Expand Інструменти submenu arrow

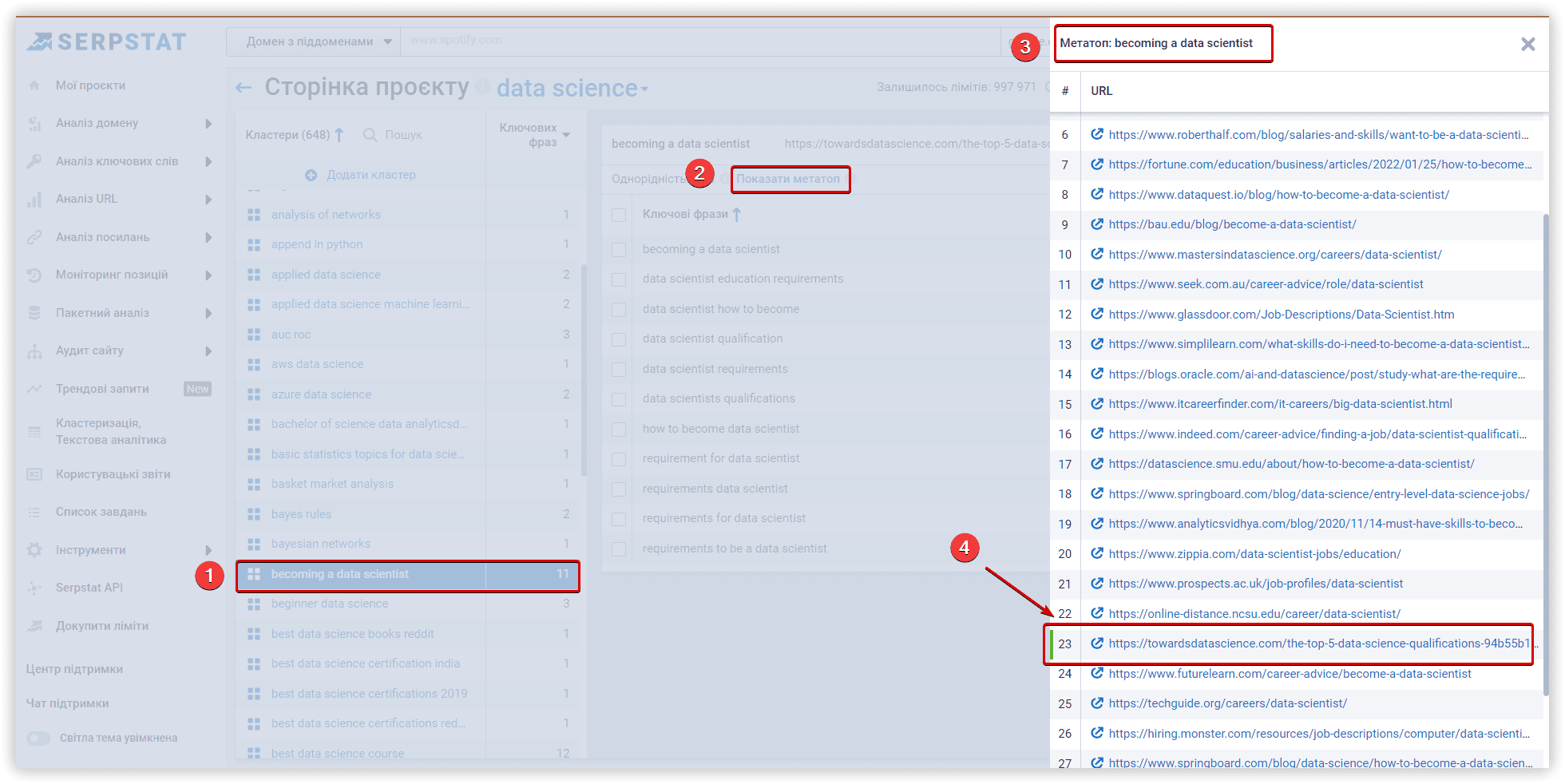208,550
